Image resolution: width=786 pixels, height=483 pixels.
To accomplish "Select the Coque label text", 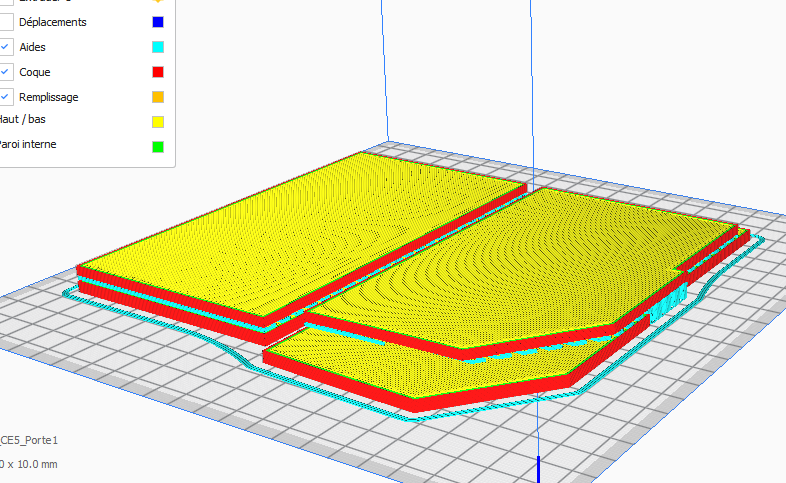I will [x=35, y=73].
